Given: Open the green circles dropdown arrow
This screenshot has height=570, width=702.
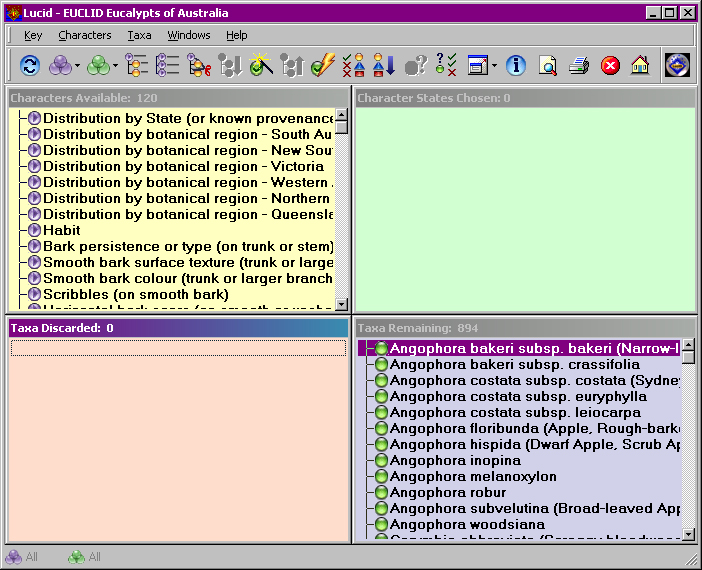Looking at the screenshot, I should (116, 66).
